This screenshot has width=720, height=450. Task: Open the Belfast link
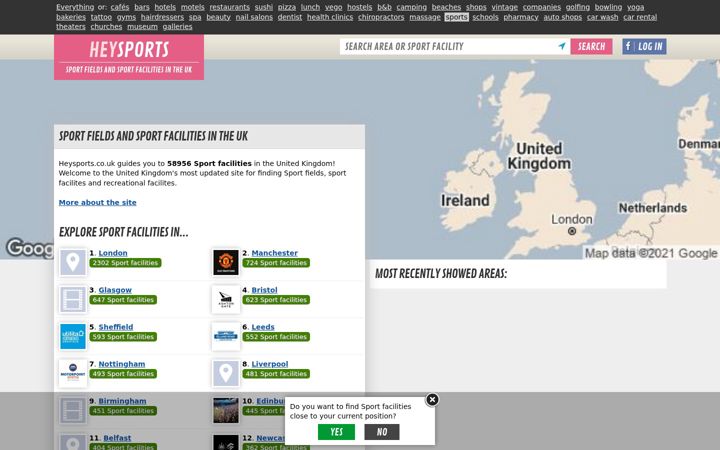coord(117,438)
